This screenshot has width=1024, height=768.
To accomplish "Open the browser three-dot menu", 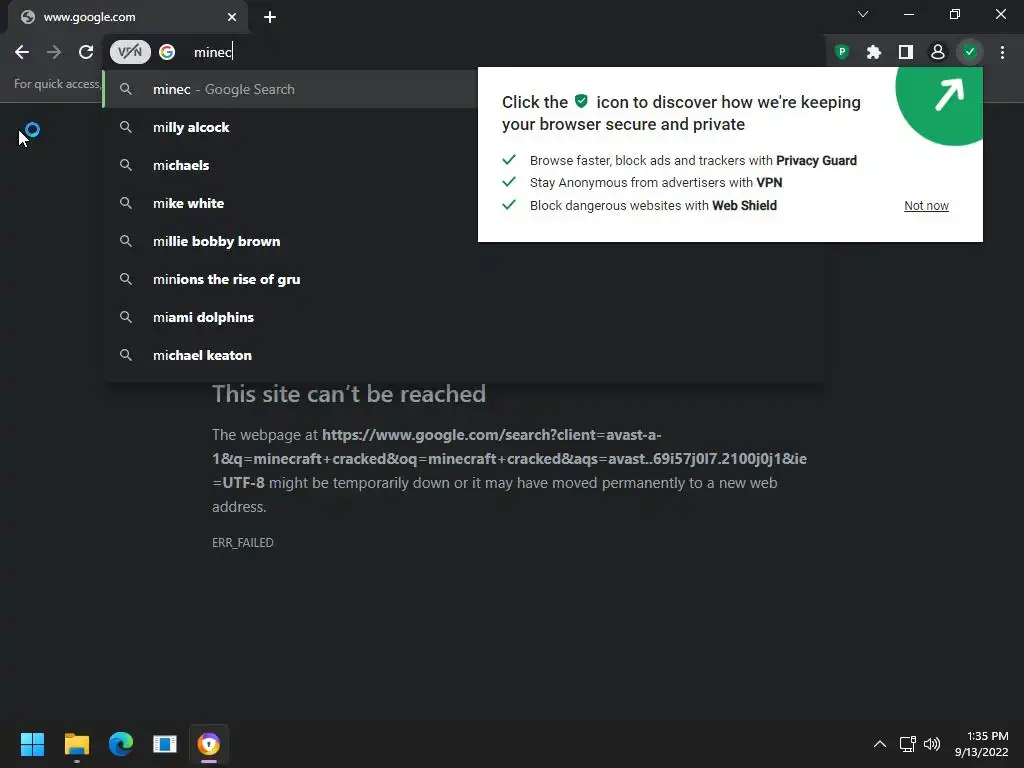I will (1002, 52).
